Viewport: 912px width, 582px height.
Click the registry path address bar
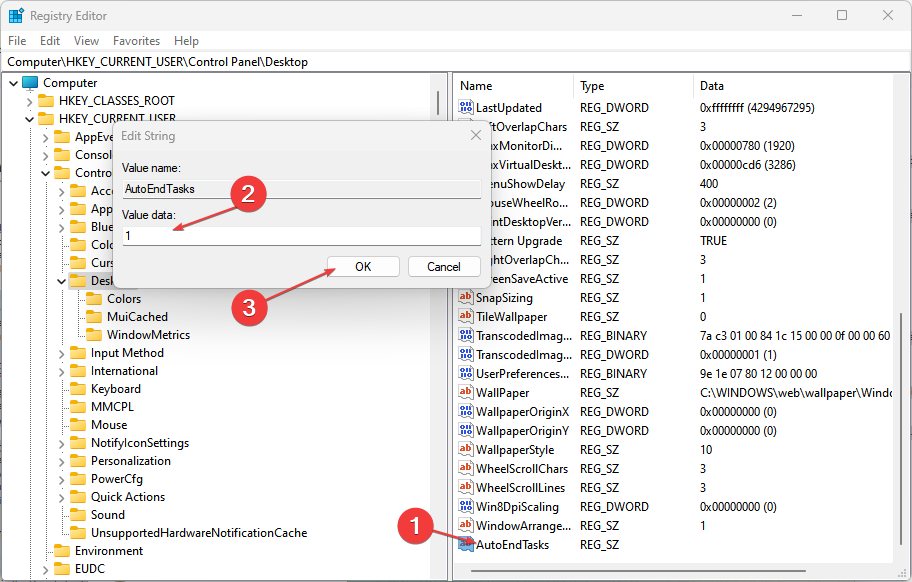coord(456,62)
